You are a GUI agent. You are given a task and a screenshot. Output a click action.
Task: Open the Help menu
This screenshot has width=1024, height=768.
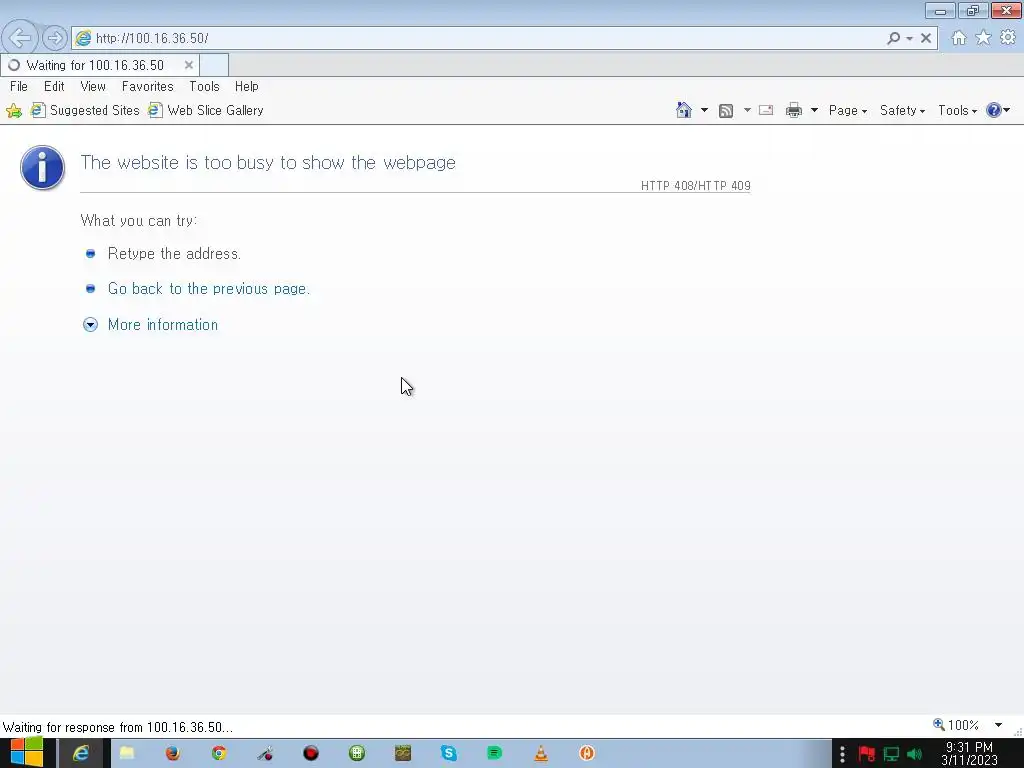coord(247,86)
